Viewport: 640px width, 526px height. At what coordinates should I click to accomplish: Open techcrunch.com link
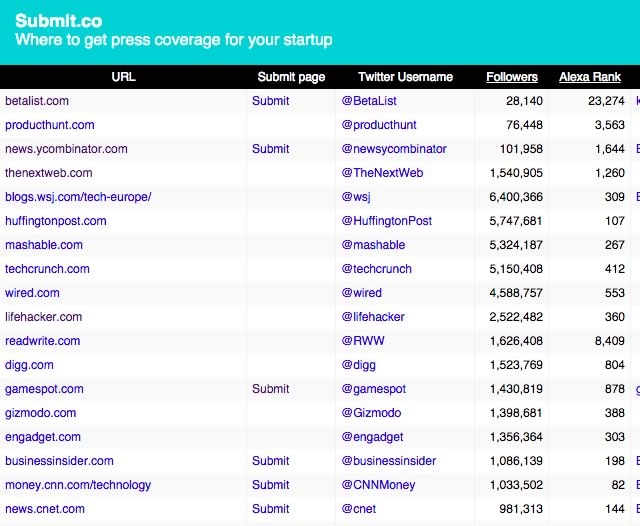(x=47, y=269)
